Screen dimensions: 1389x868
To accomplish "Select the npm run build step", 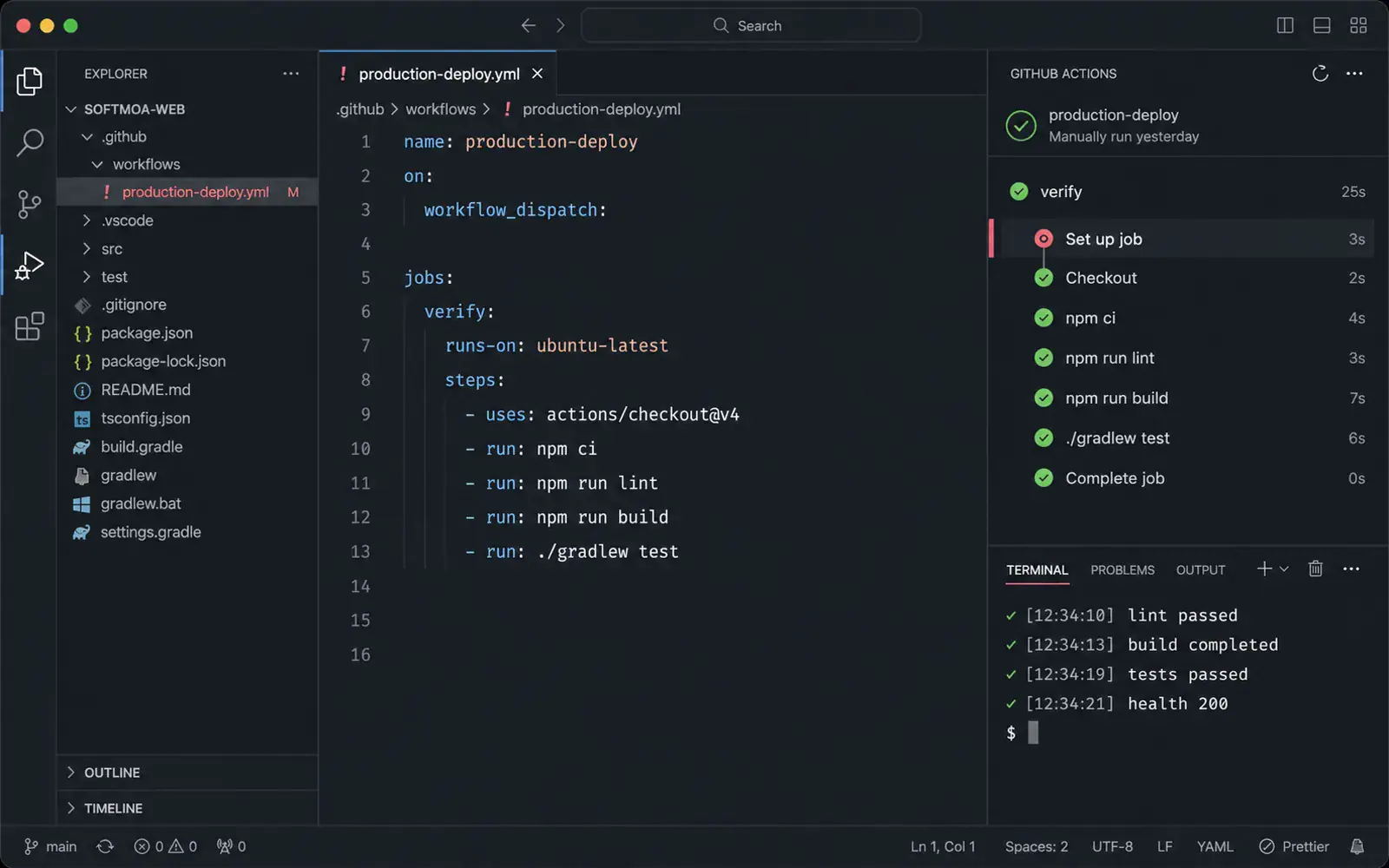I will coord(1188,398).
